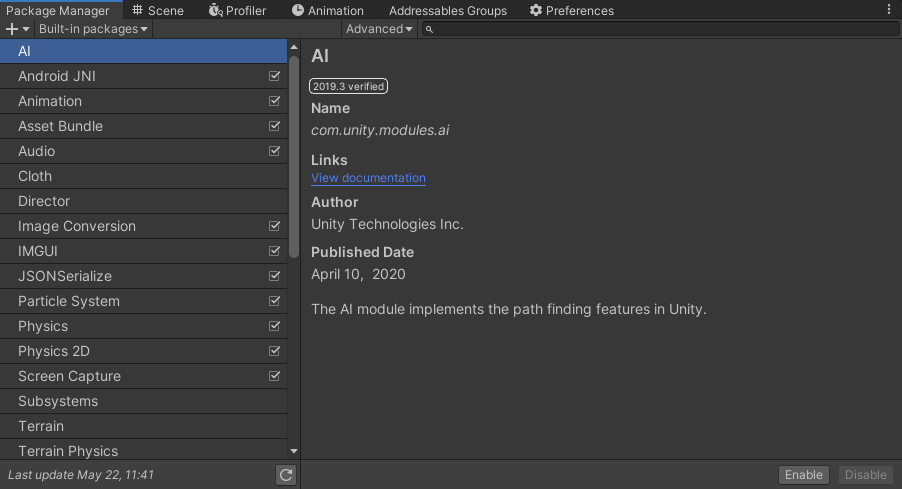Click the com.unity.modules.ai package name
Screen dimensions: 902x489
point(380,130)
